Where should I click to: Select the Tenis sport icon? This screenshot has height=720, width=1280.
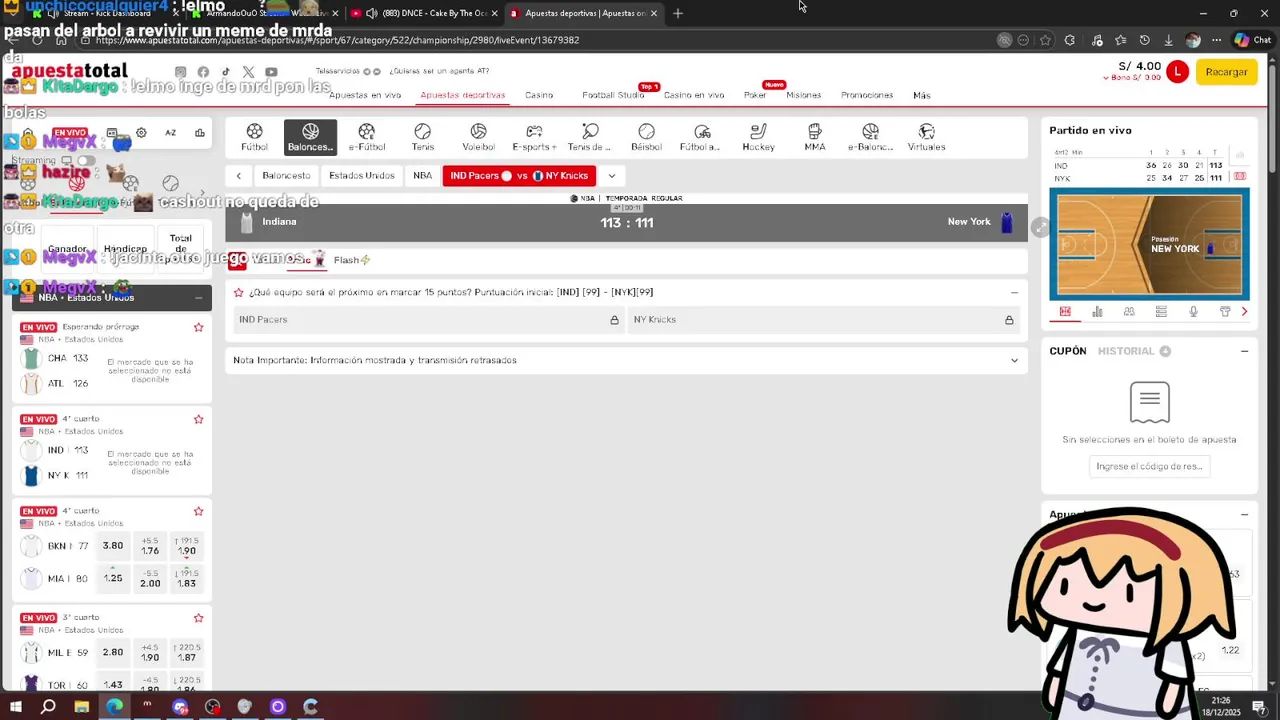click(x=422, y=137)
